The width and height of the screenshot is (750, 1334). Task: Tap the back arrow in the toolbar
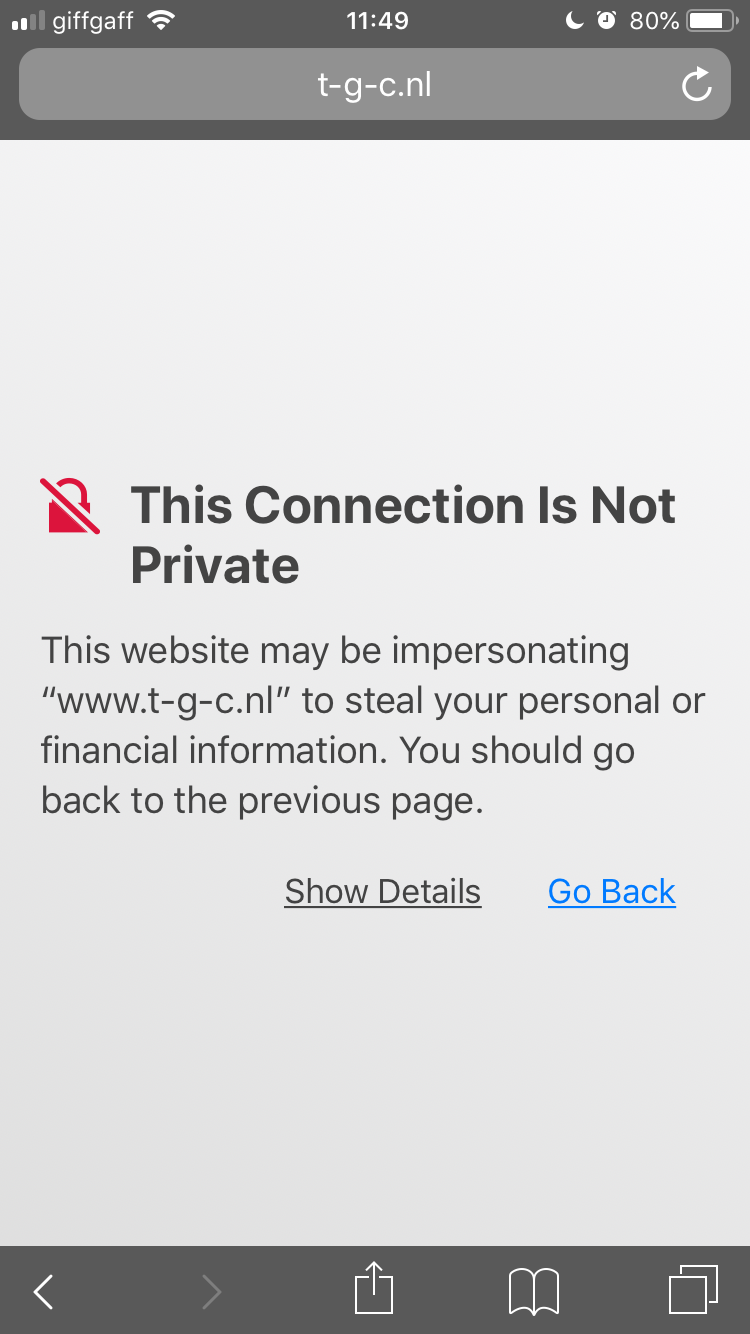point(43,1292)
